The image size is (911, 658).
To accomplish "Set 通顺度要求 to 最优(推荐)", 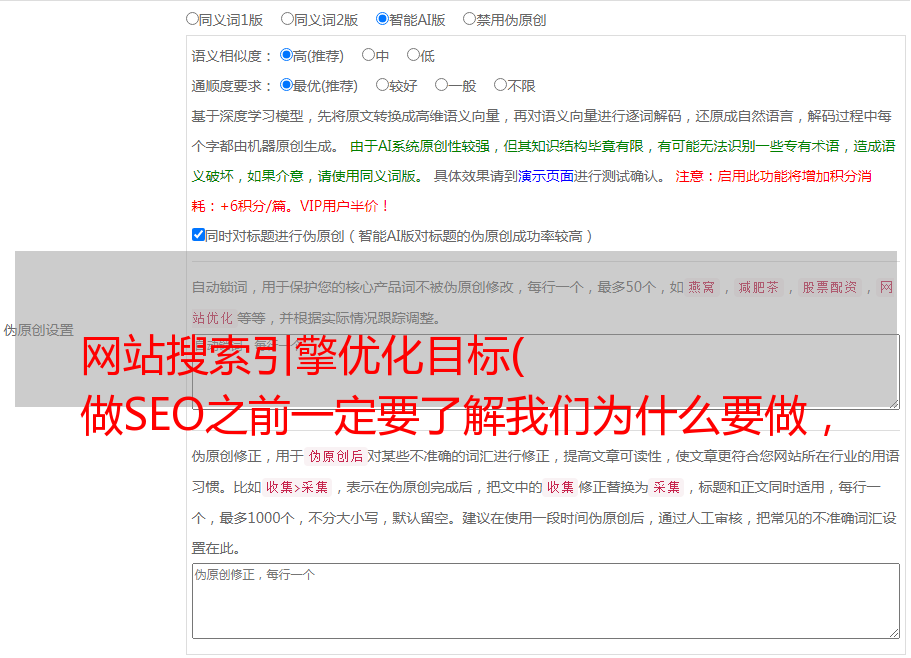I will 286,85.
